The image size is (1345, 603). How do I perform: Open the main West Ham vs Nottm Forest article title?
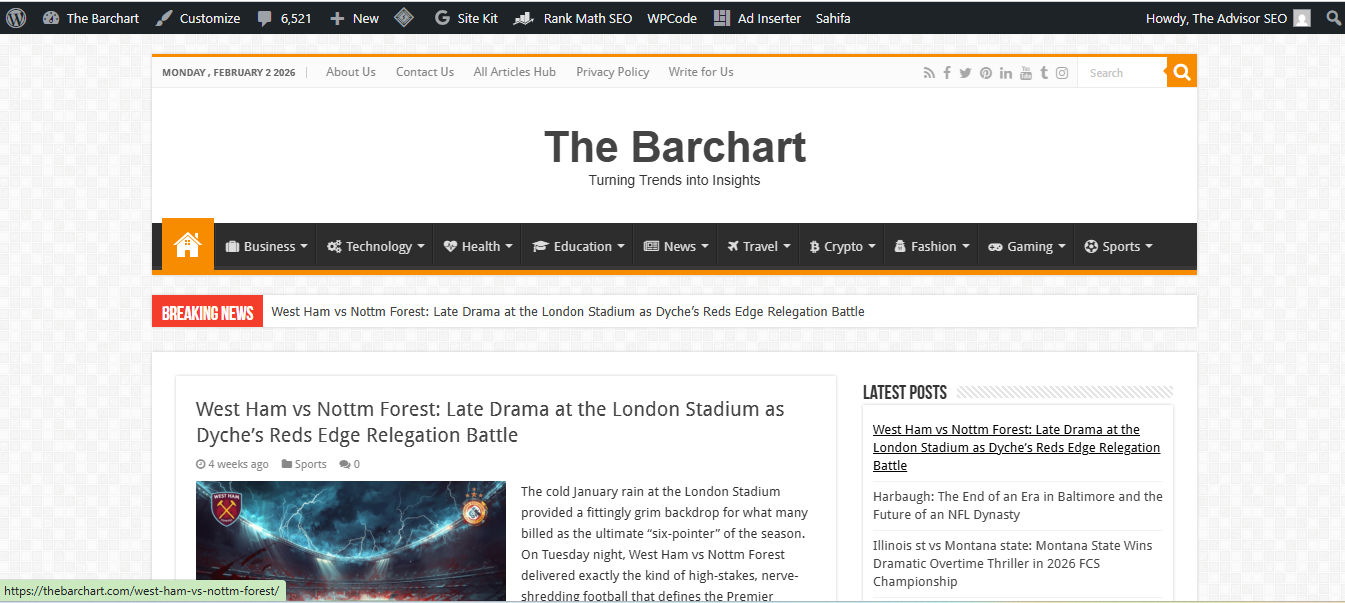pos(490,422)
